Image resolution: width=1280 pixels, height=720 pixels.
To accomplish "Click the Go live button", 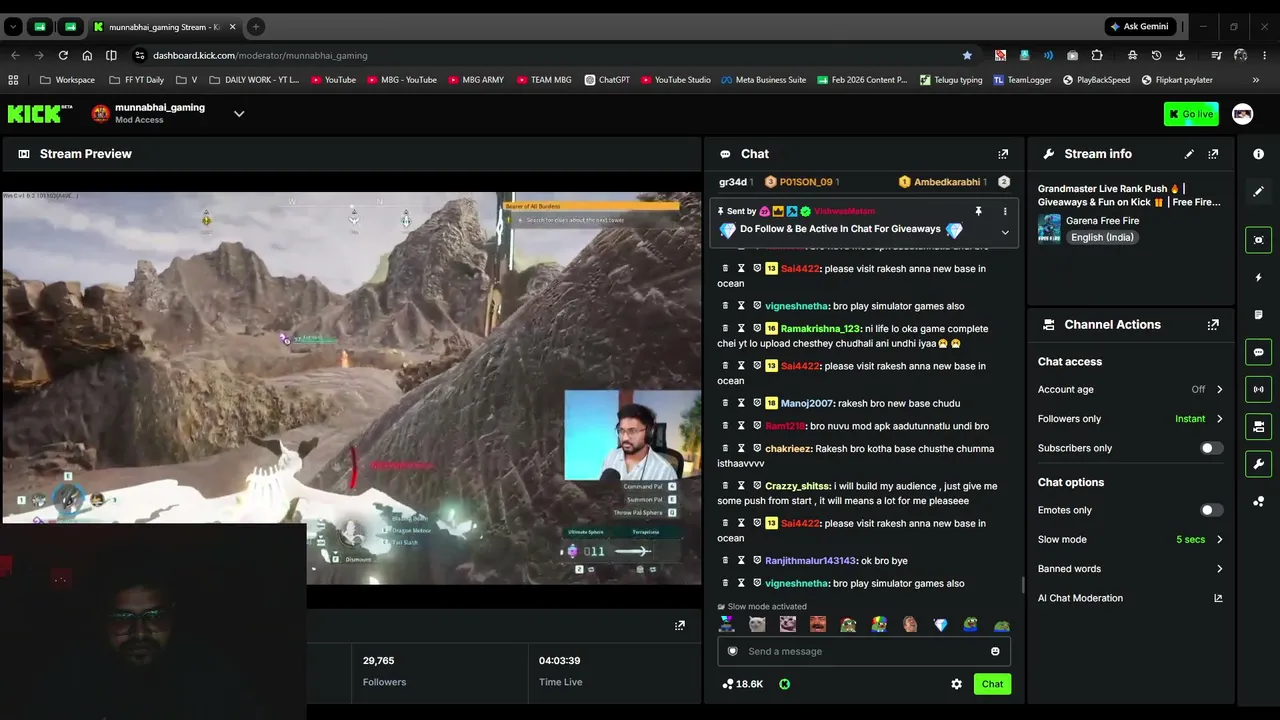I will point(1191,114).
